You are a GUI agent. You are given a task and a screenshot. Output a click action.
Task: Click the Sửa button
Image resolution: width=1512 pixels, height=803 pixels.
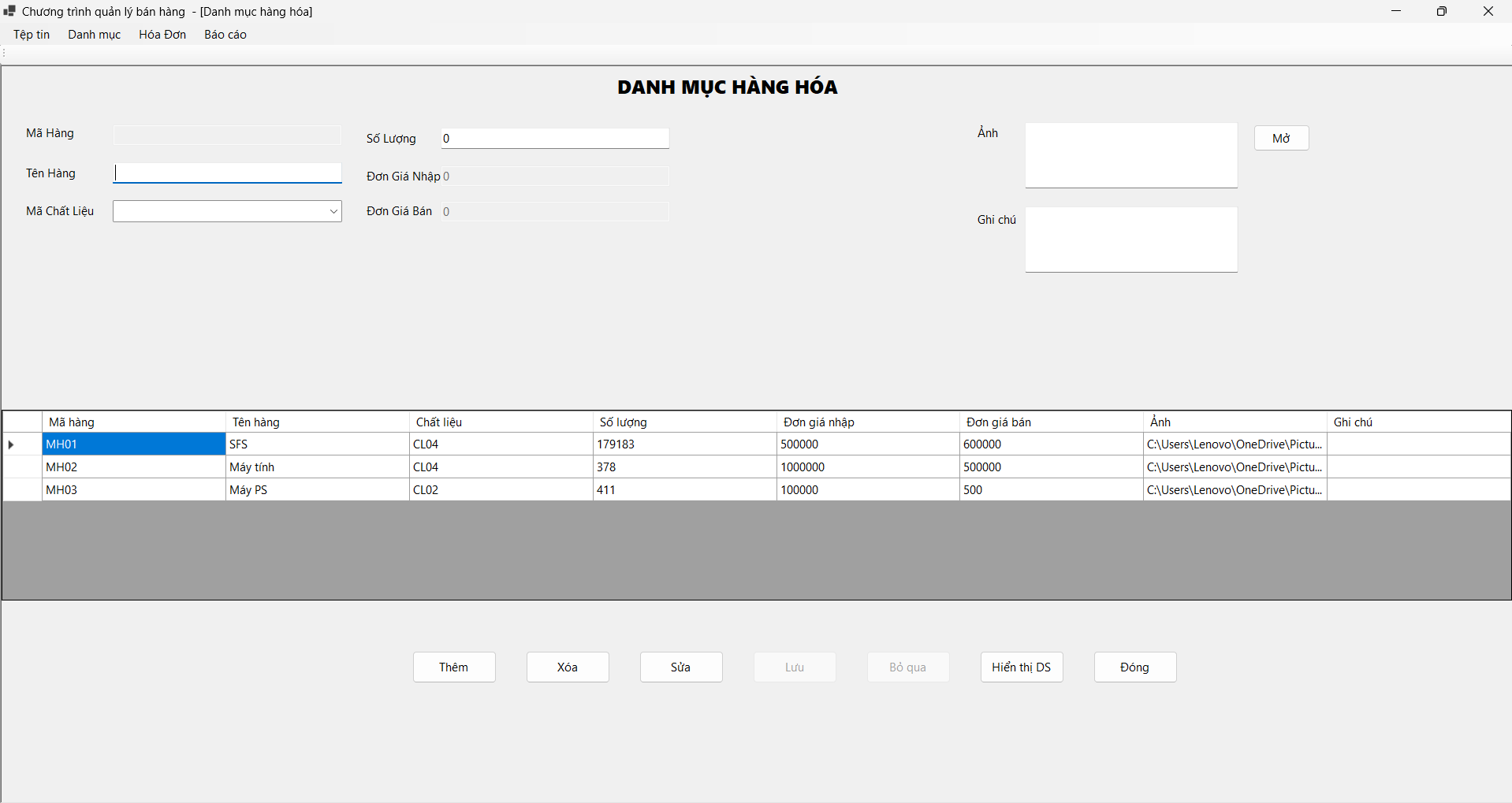tap(680, 667)
